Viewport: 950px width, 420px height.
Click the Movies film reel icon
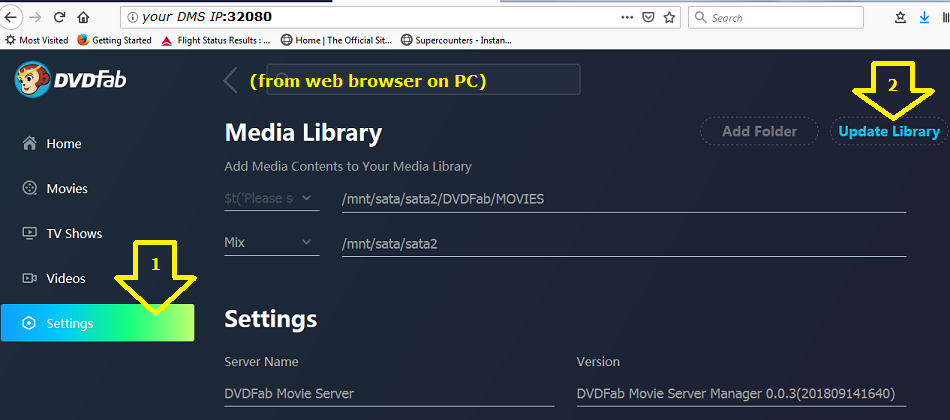[29, 188]
